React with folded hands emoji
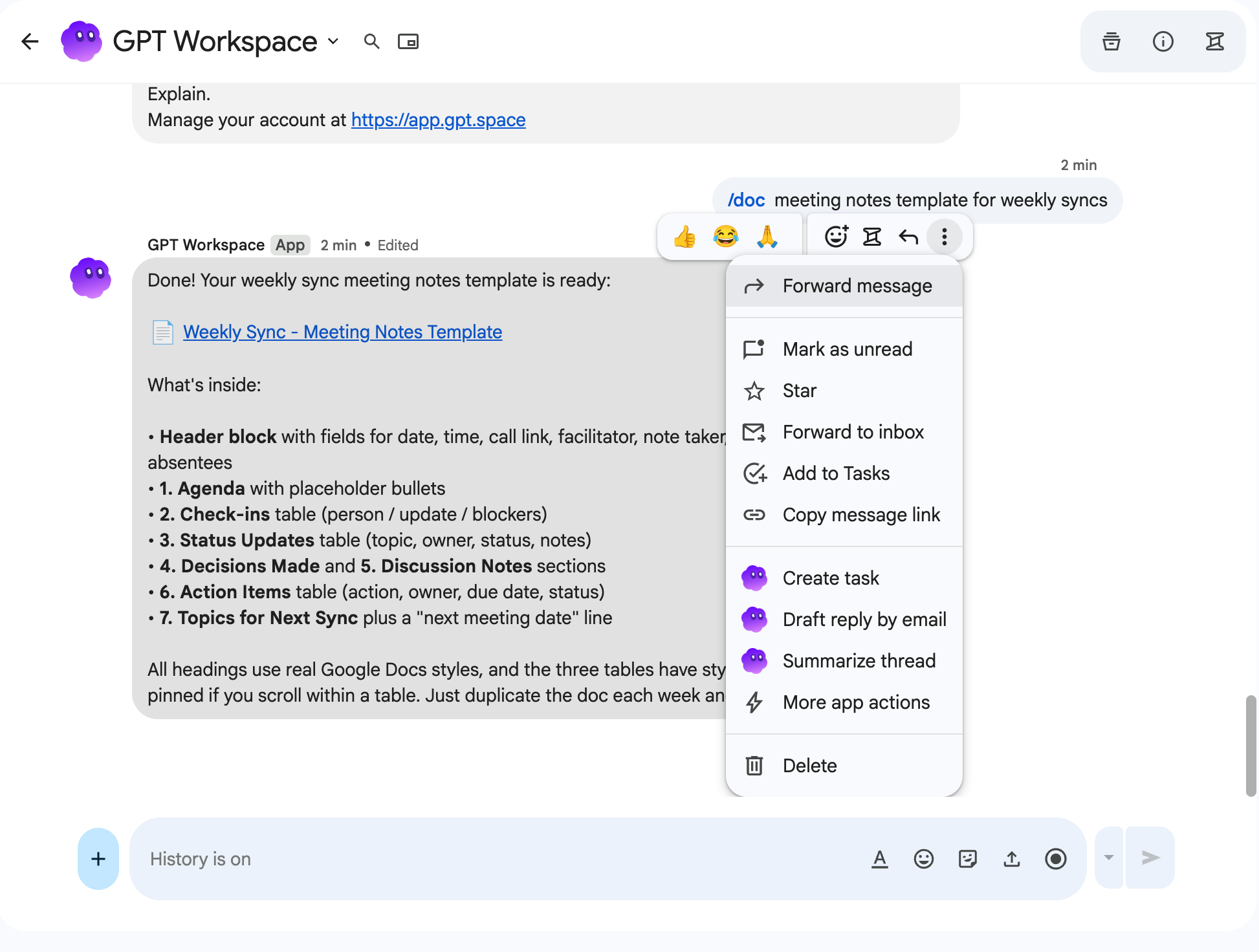 767,237
